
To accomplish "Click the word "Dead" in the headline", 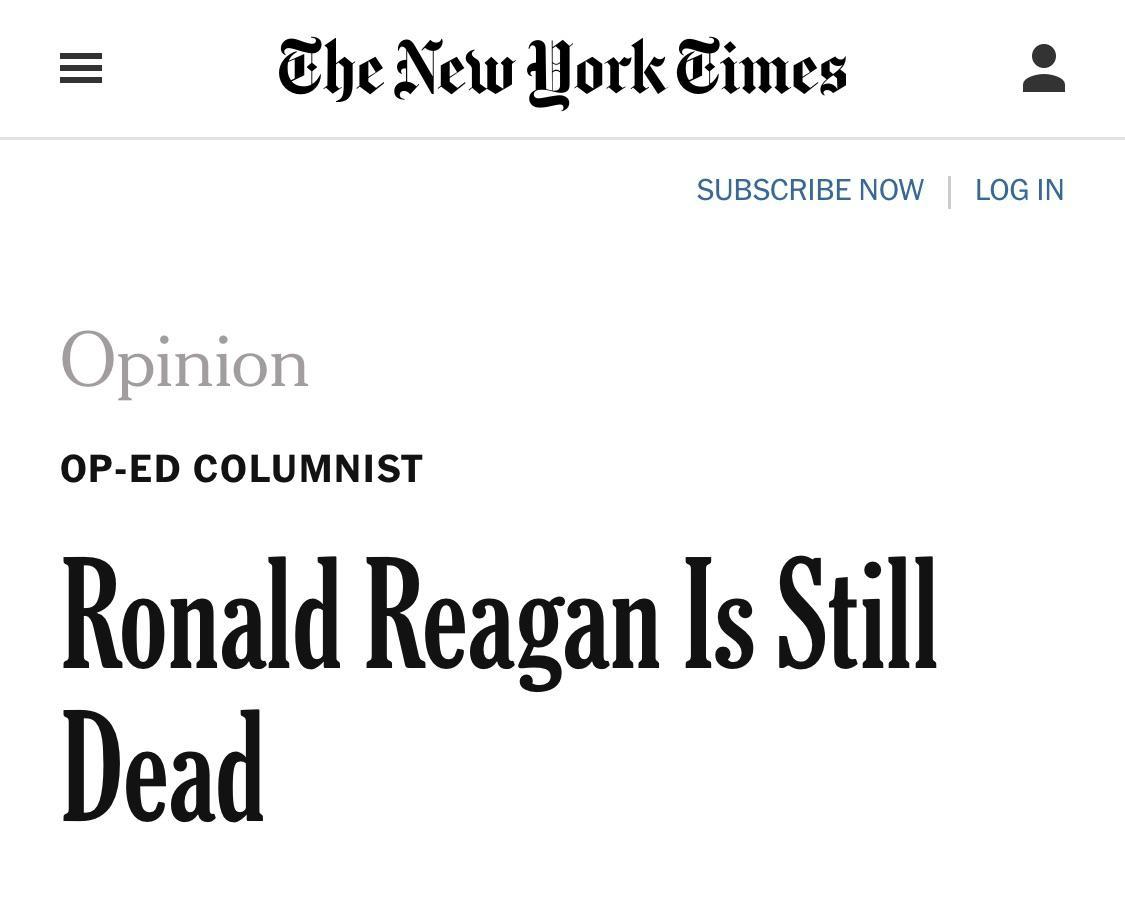I will 163,765.
